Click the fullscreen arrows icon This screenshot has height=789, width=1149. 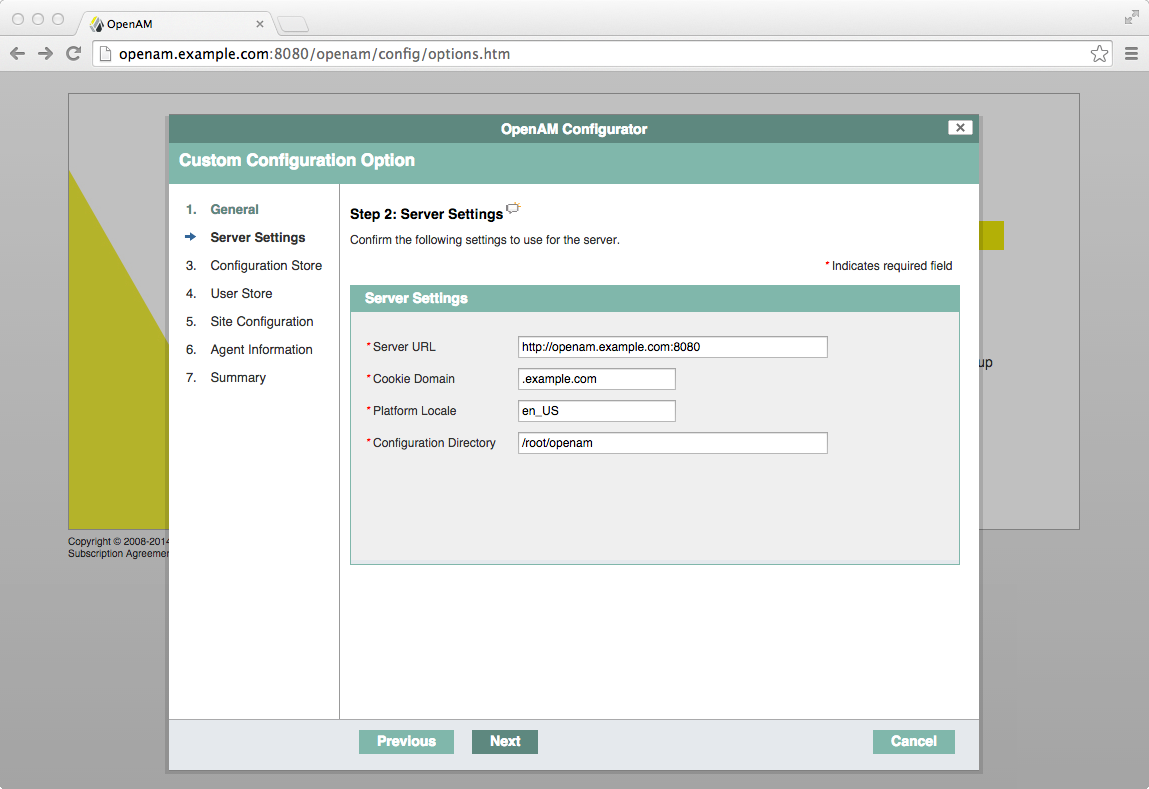click(x=1131, y=18)
